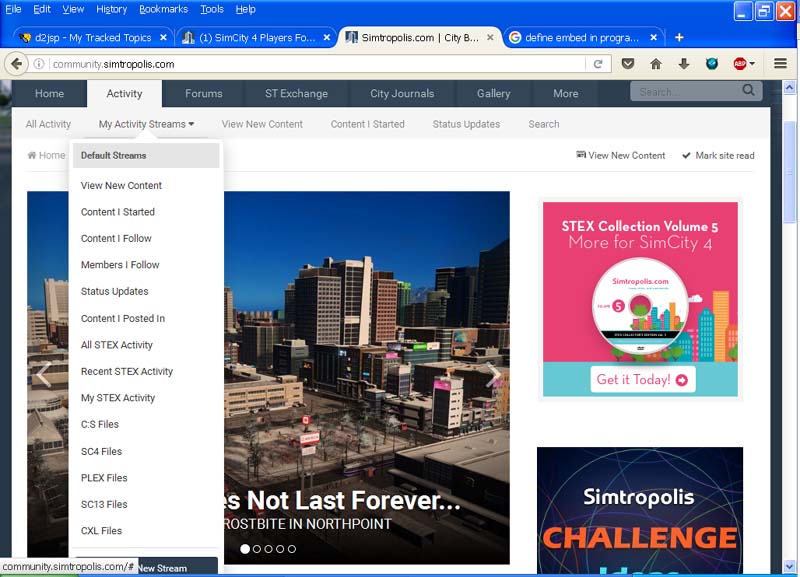Click the Home breadcrumb link
This screenshot has width=800, height=577.
point(46,155)
